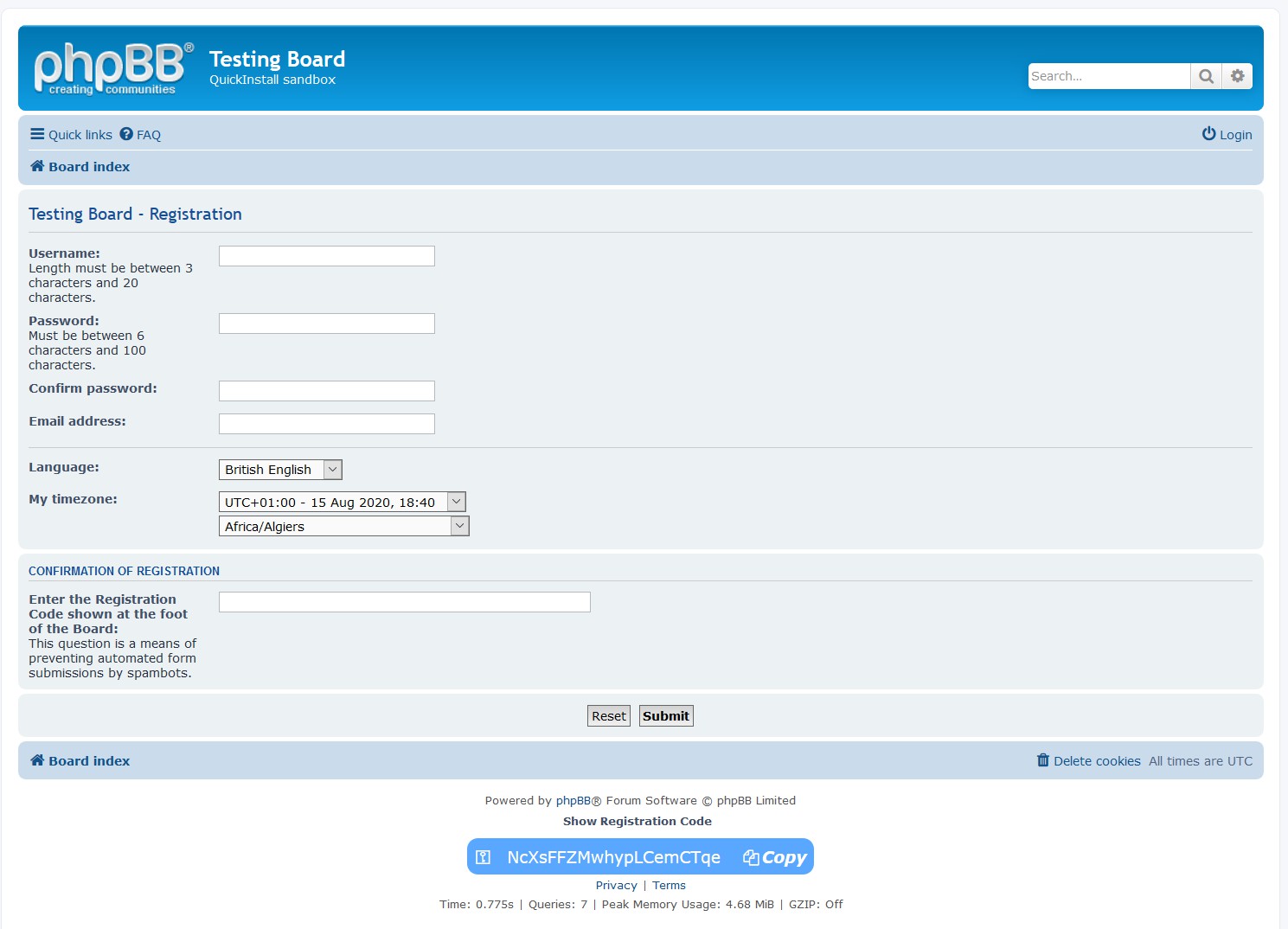
Task: Open the Privacy link
Action: [616, 886]
